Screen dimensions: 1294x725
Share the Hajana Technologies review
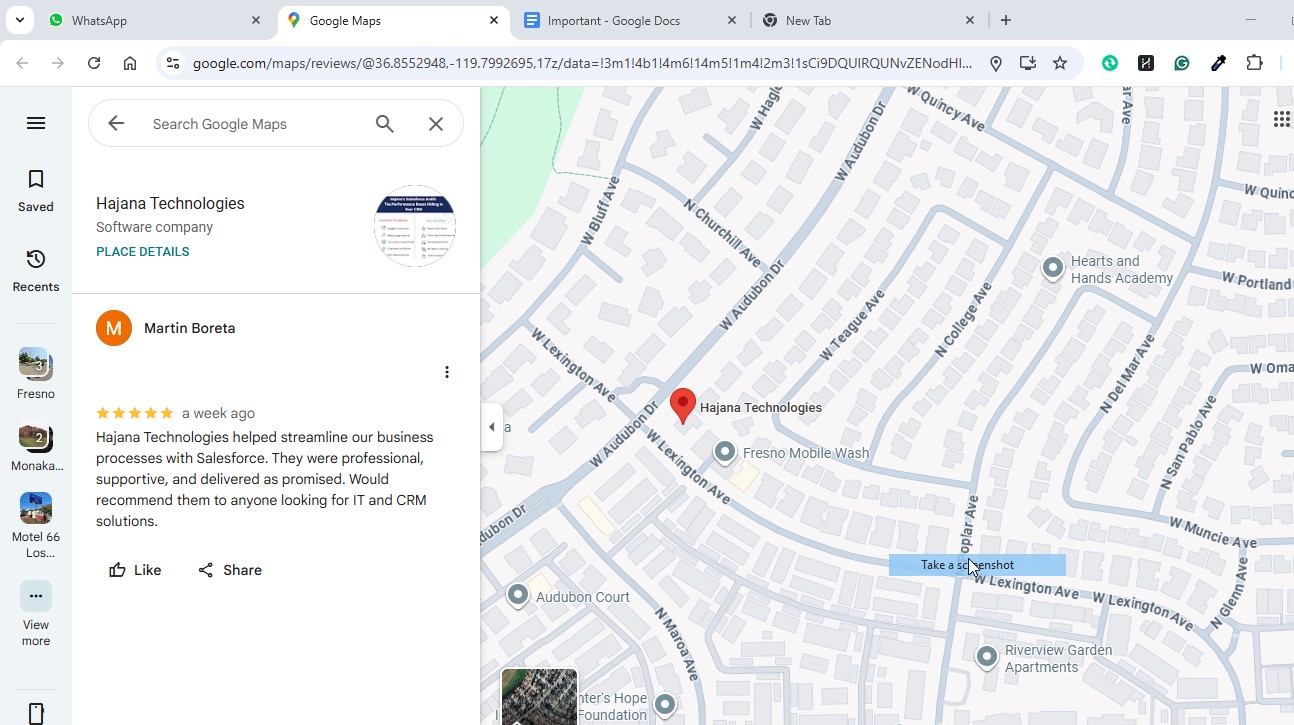coord(230,570)
